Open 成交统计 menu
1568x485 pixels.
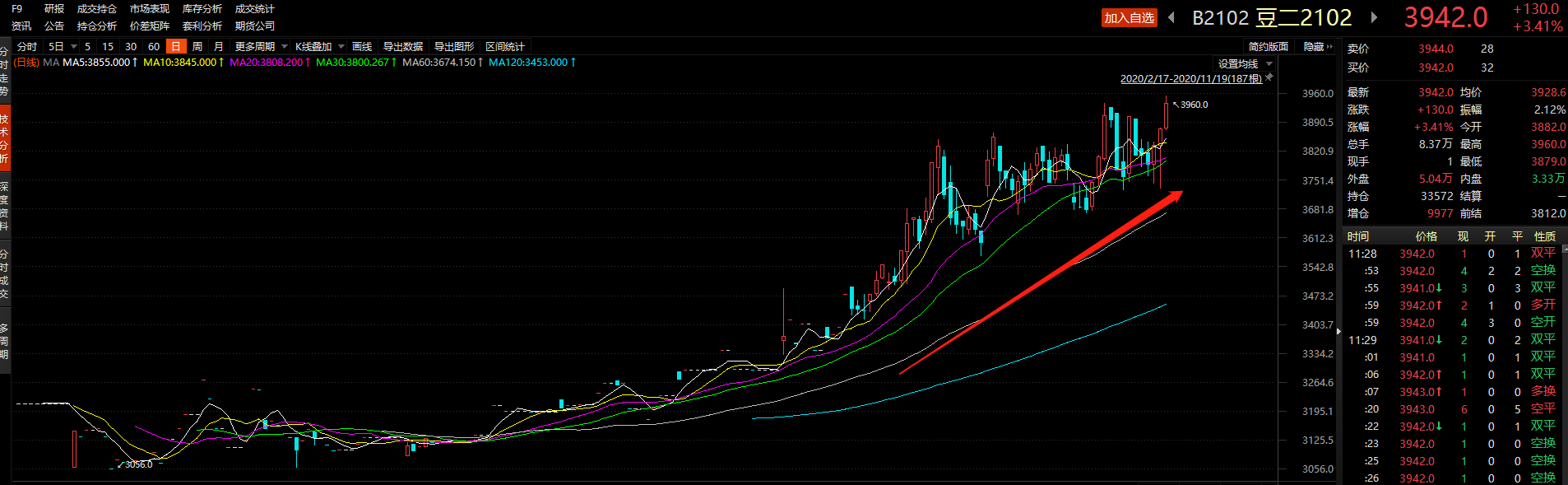point(255,9)
